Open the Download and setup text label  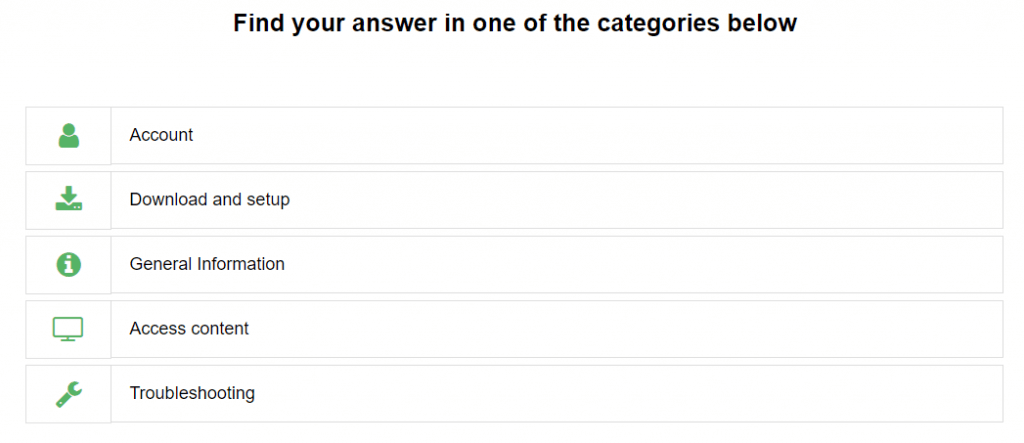point(210,199)
